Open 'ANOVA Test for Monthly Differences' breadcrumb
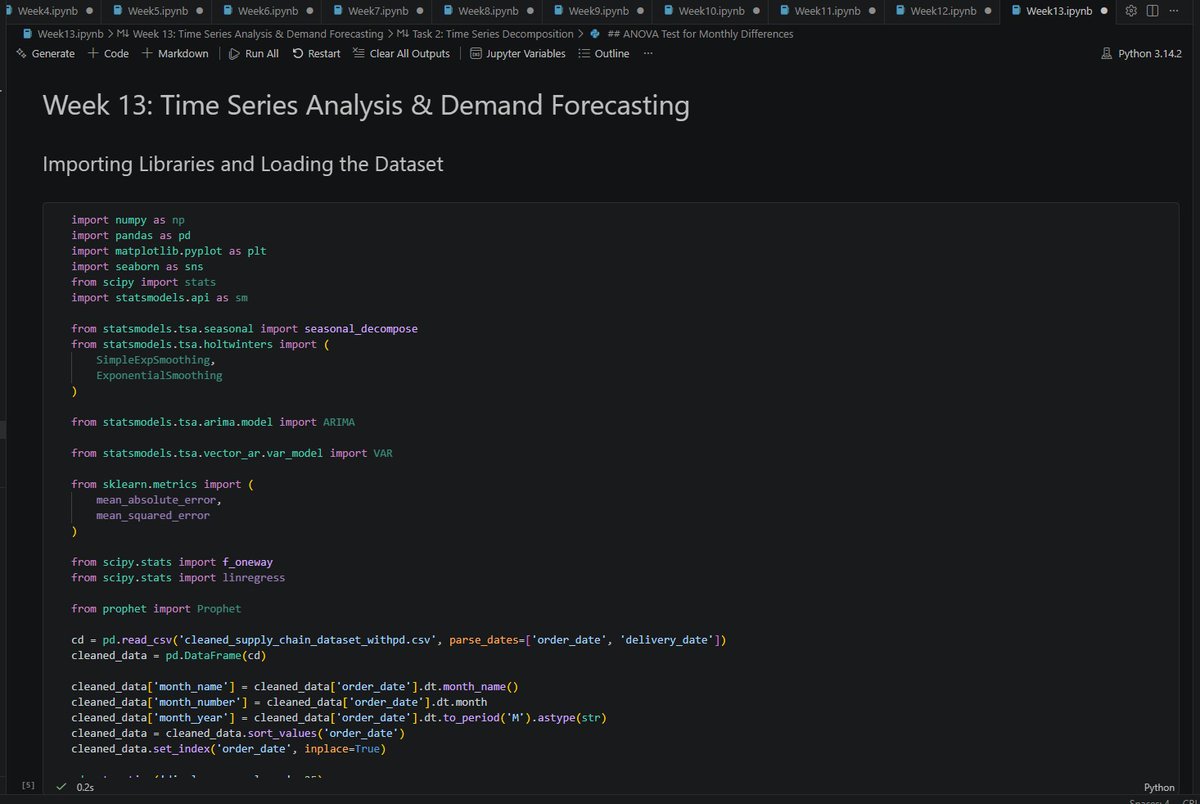Screen dimensions: 1200x804 (x=691, y=34)
